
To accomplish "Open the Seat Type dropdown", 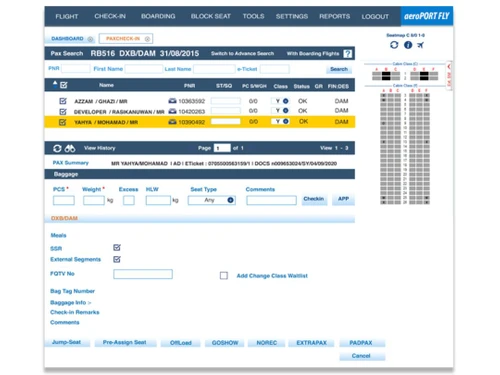I will pyautogui.click(x=212, y=200).
